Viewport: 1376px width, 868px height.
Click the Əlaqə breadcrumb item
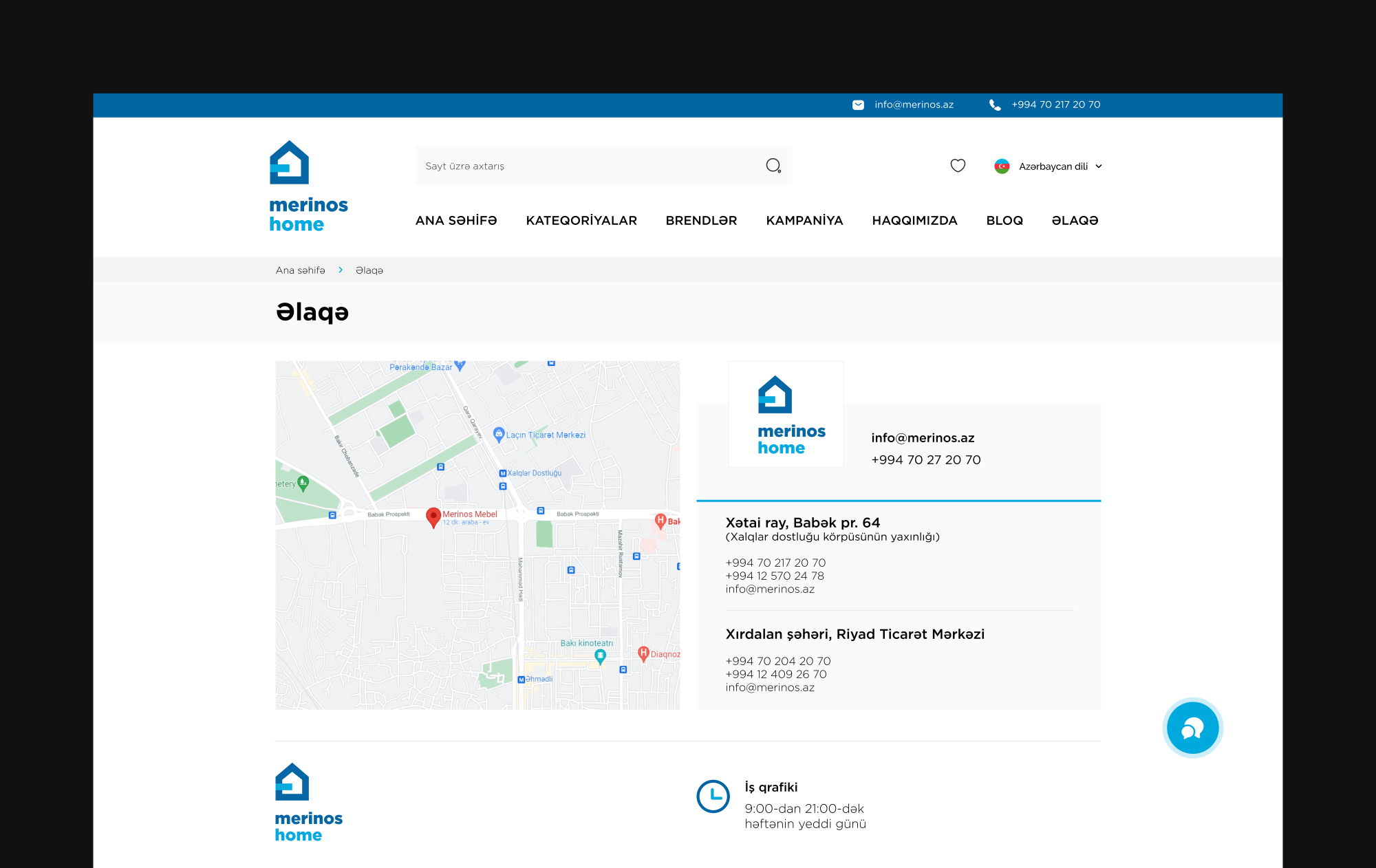pyautogui.click(x=369, y=270)
